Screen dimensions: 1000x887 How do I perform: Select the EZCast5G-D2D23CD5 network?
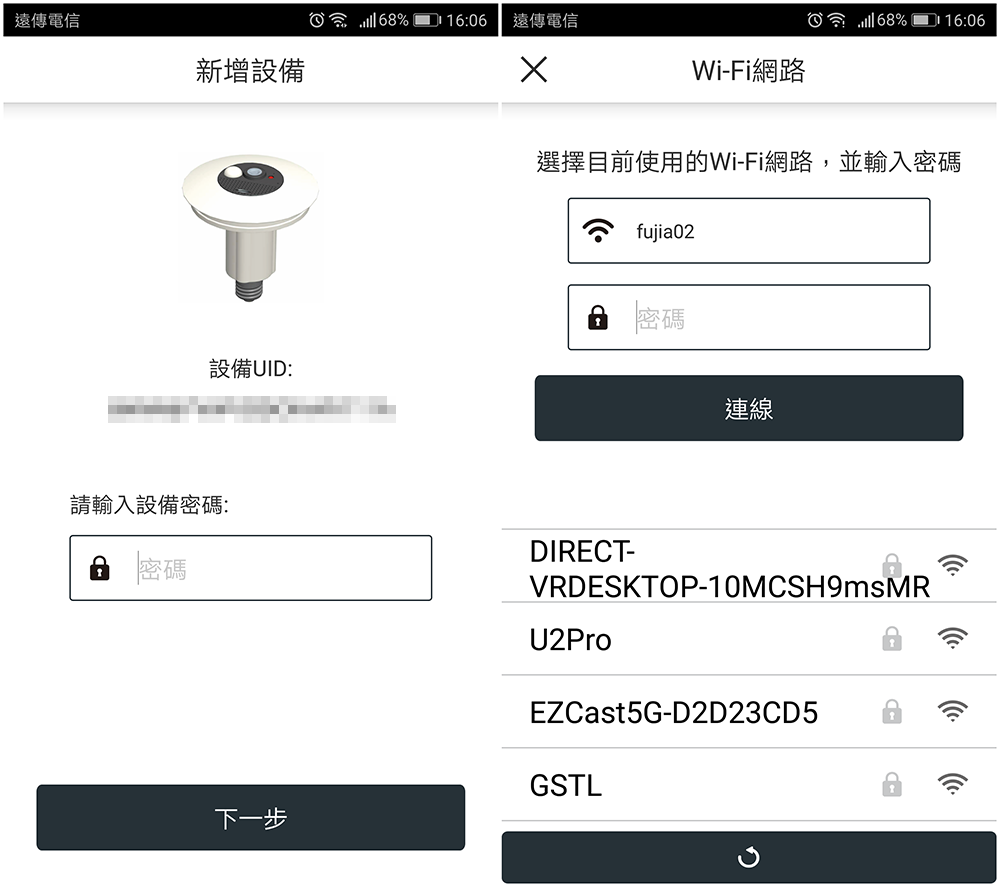click(749, 712)
